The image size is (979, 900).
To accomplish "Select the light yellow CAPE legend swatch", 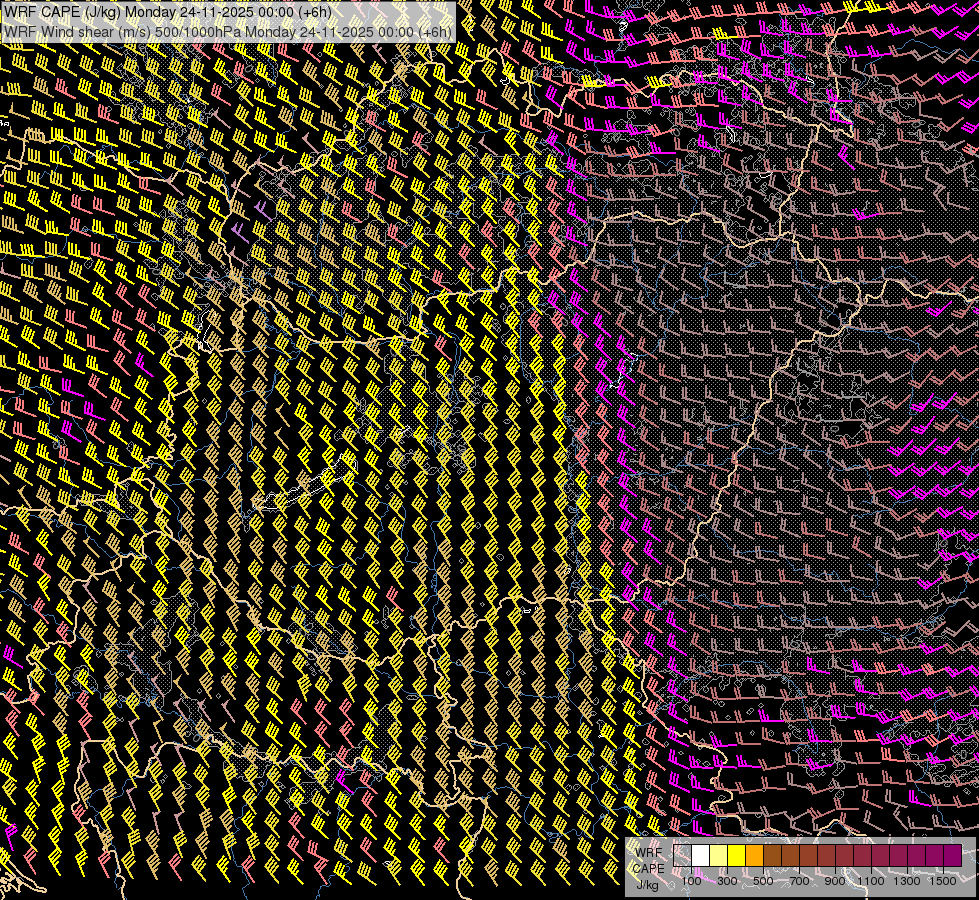I will (719, 856).
